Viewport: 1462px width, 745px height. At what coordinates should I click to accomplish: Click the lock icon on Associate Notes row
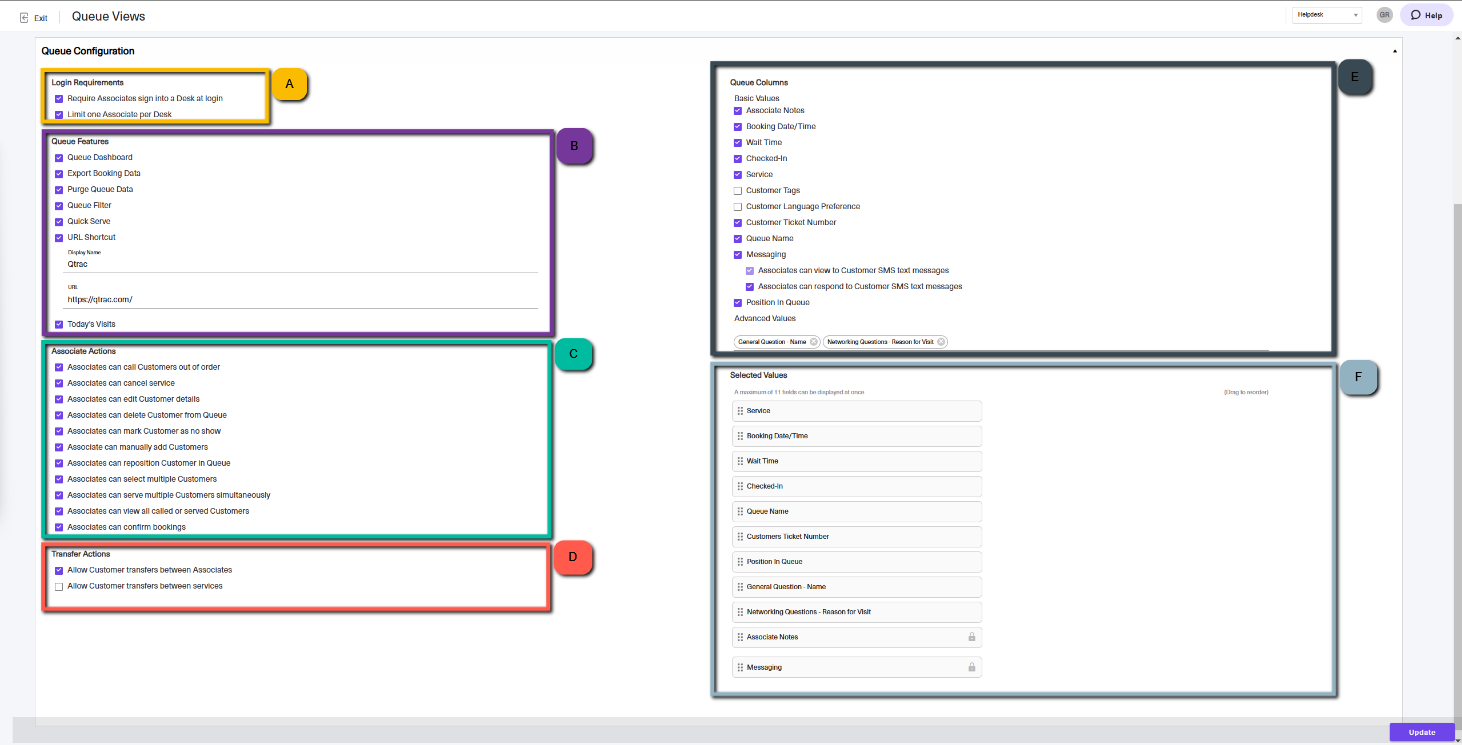(x=971, y=636)
